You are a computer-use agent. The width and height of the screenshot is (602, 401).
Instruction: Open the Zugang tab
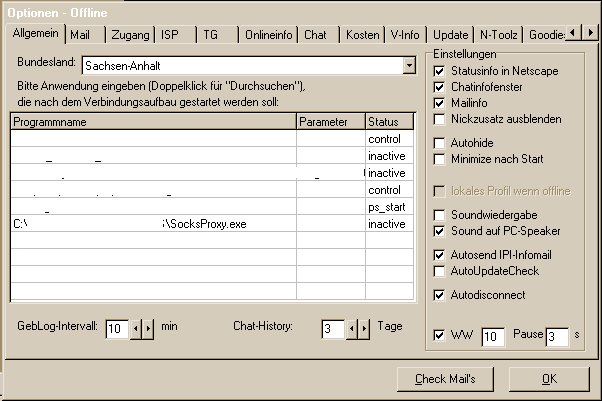point(130,35)
